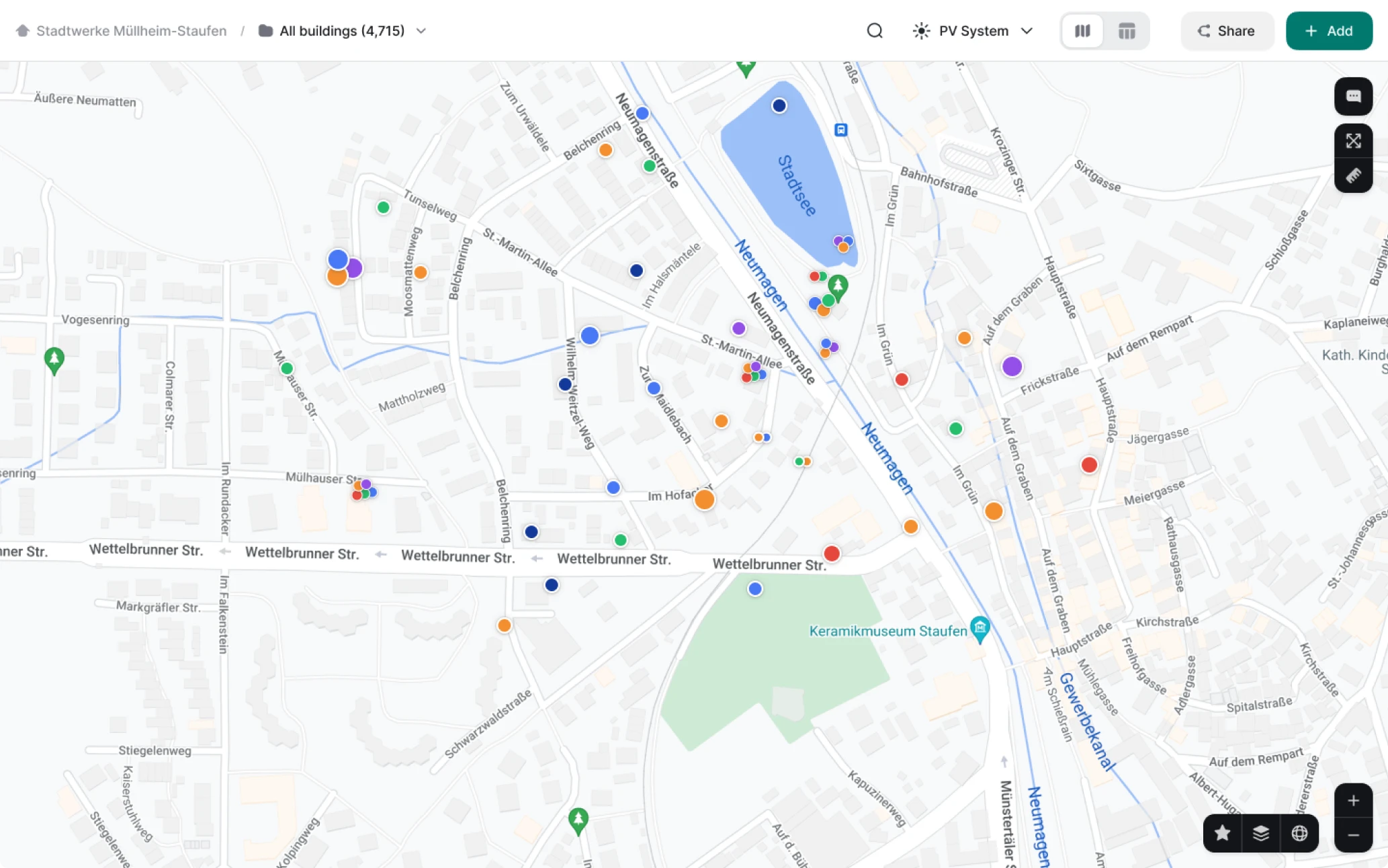Click the red marker below Jägergasse
This screenshot has height=868, width=1388.
pyautogui.click(x=1089, y=465)
